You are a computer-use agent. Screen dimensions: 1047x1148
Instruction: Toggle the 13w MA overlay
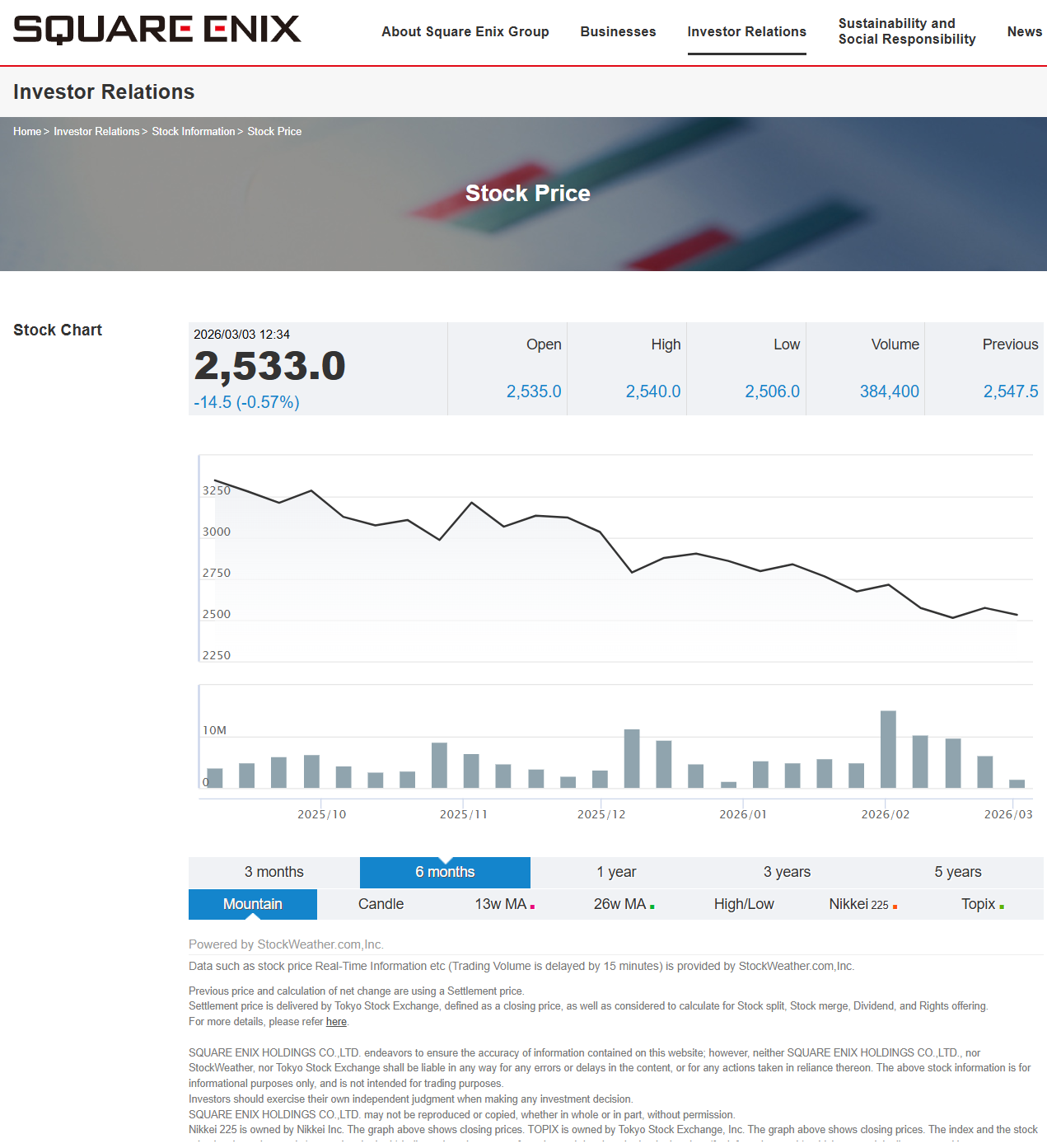click(505, 904)
